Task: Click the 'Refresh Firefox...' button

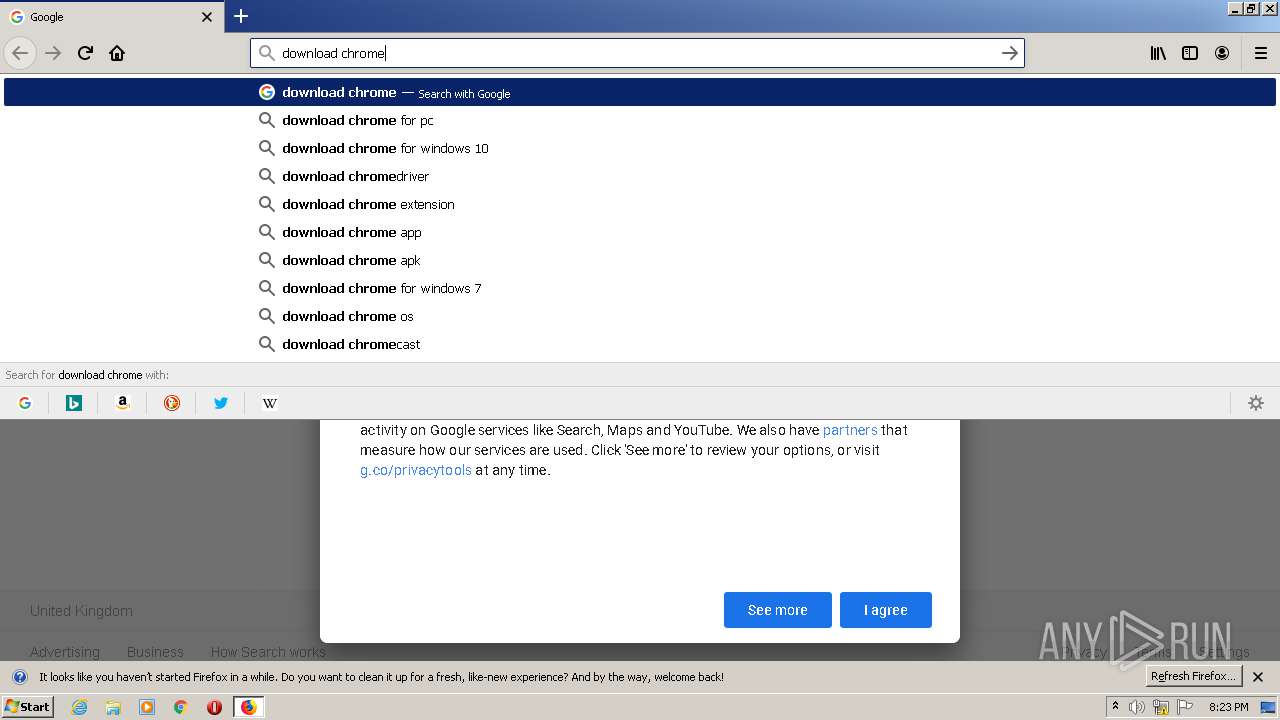Action: pos(1194,676)
